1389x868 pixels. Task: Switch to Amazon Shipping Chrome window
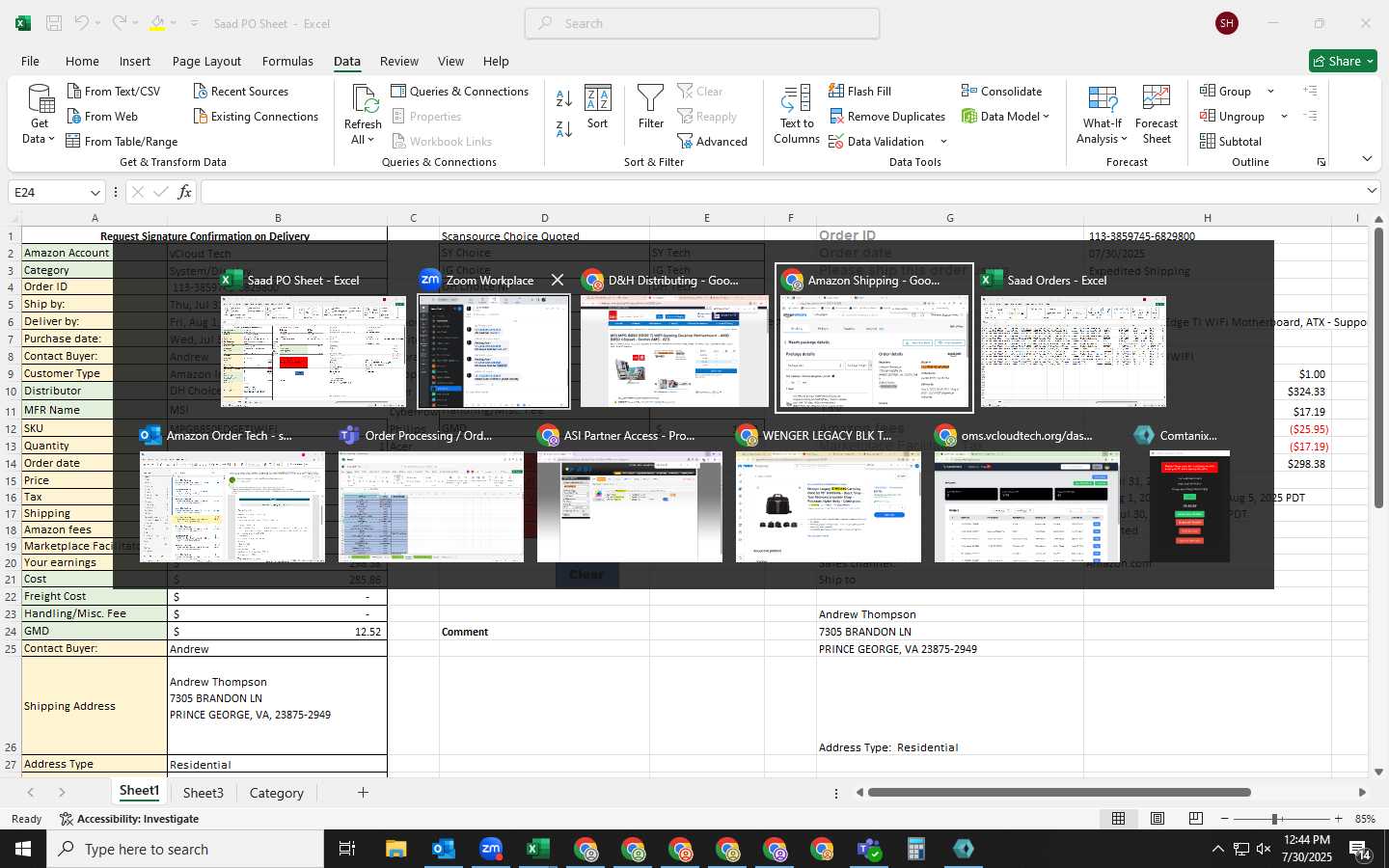[x=874, y=338]
